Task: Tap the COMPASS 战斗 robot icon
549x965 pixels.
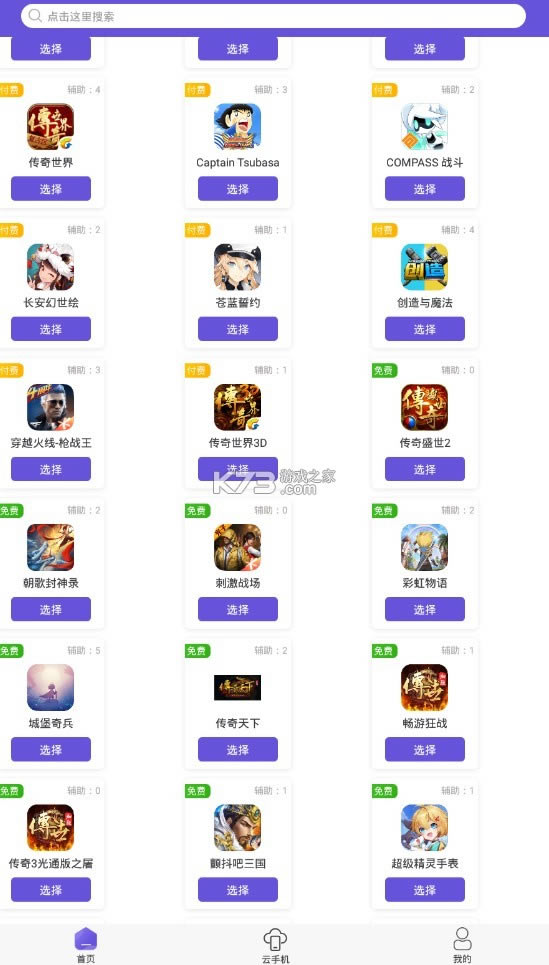Action: (x=425, y=127)
